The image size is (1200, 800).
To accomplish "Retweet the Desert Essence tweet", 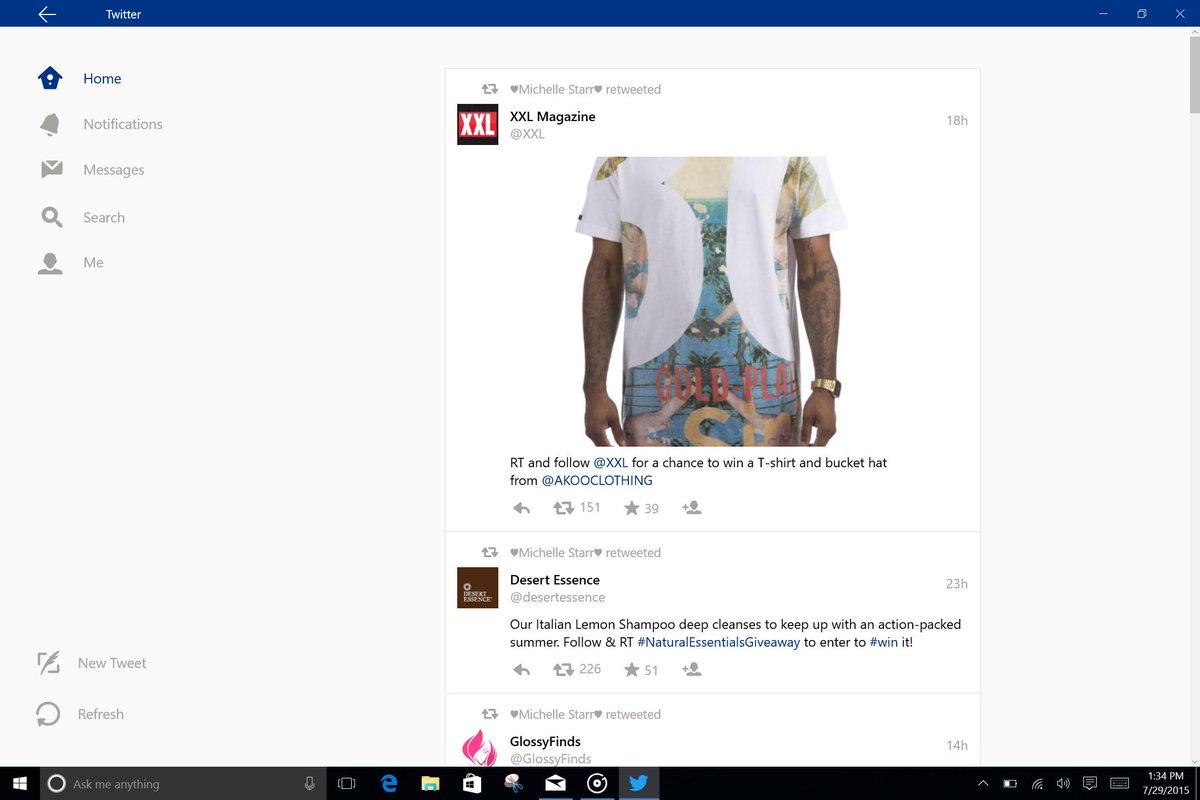I will click(x=562, y=669).
